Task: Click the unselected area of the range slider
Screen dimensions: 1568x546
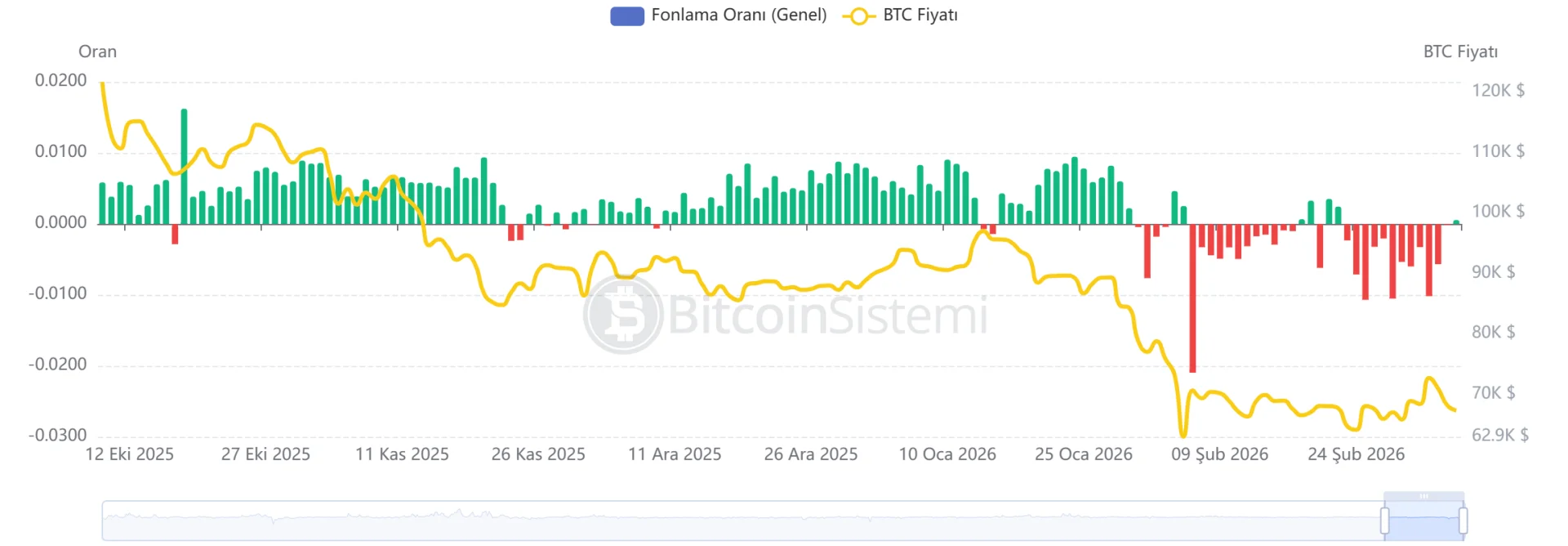Action: coord(735,521)
